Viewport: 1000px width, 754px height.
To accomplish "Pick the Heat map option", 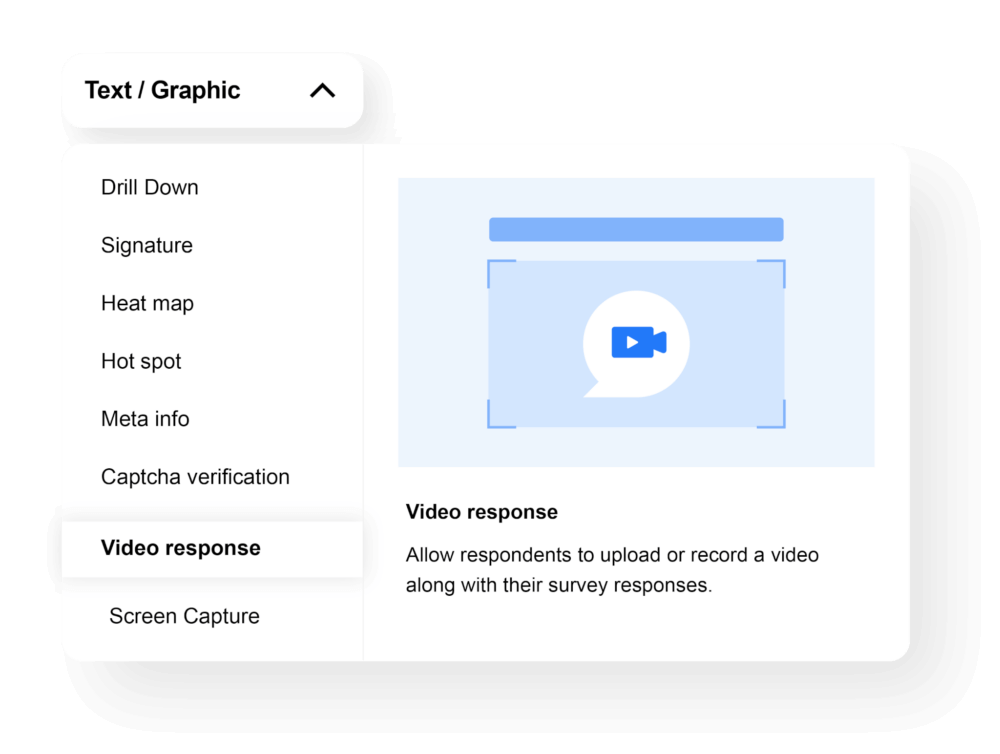I will pos(147,303).
